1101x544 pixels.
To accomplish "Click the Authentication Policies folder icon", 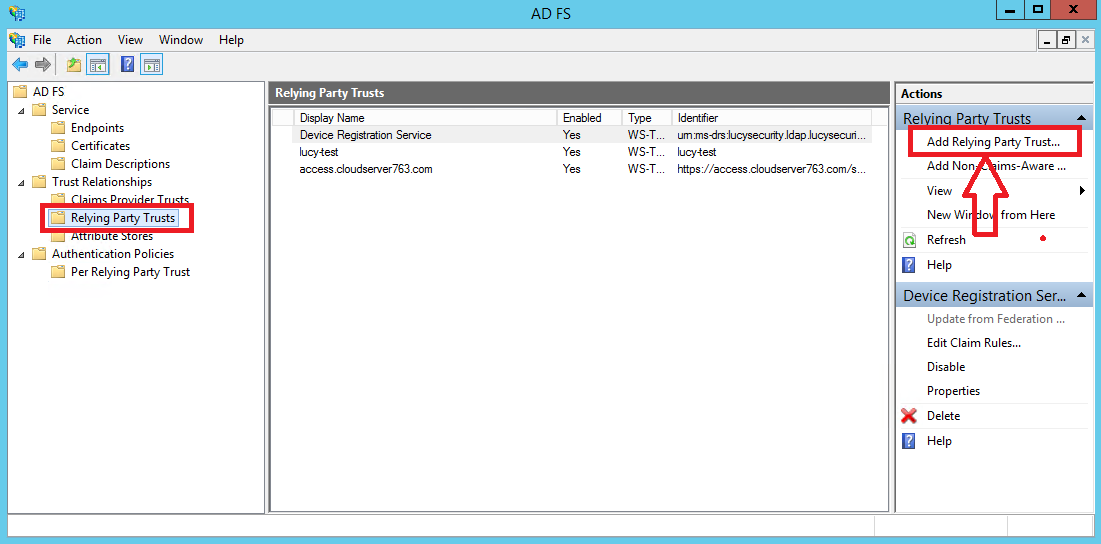I will pyautogui.click(x=39, y=254).
